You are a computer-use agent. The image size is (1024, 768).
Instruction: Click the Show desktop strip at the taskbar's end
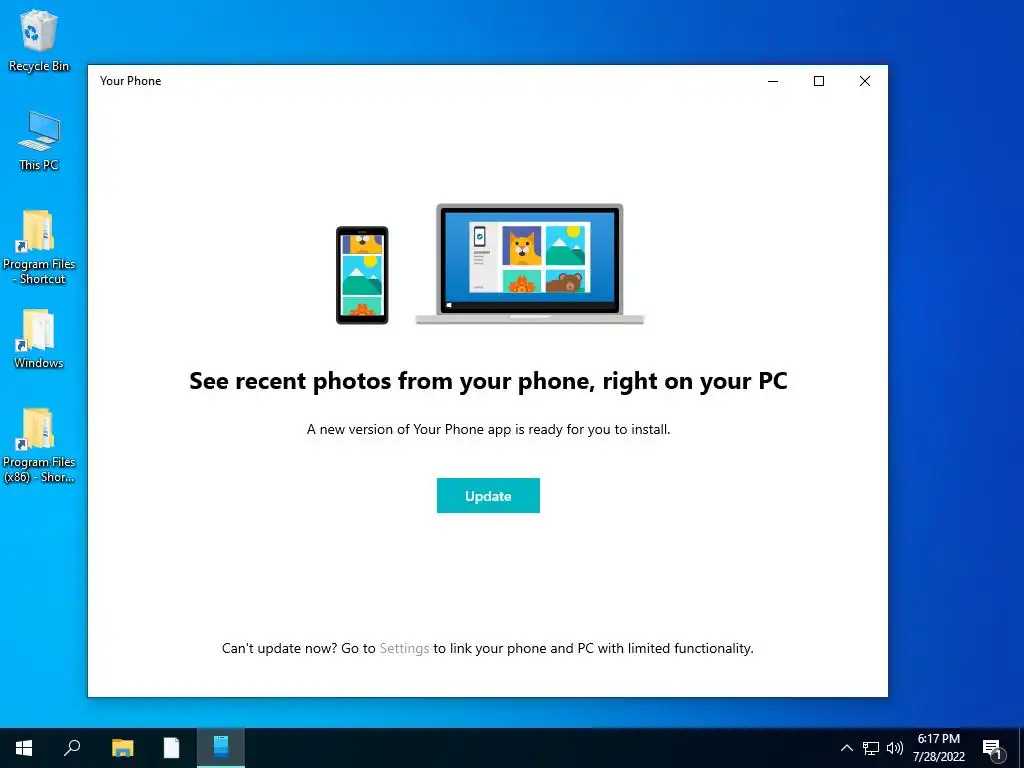1021,748
